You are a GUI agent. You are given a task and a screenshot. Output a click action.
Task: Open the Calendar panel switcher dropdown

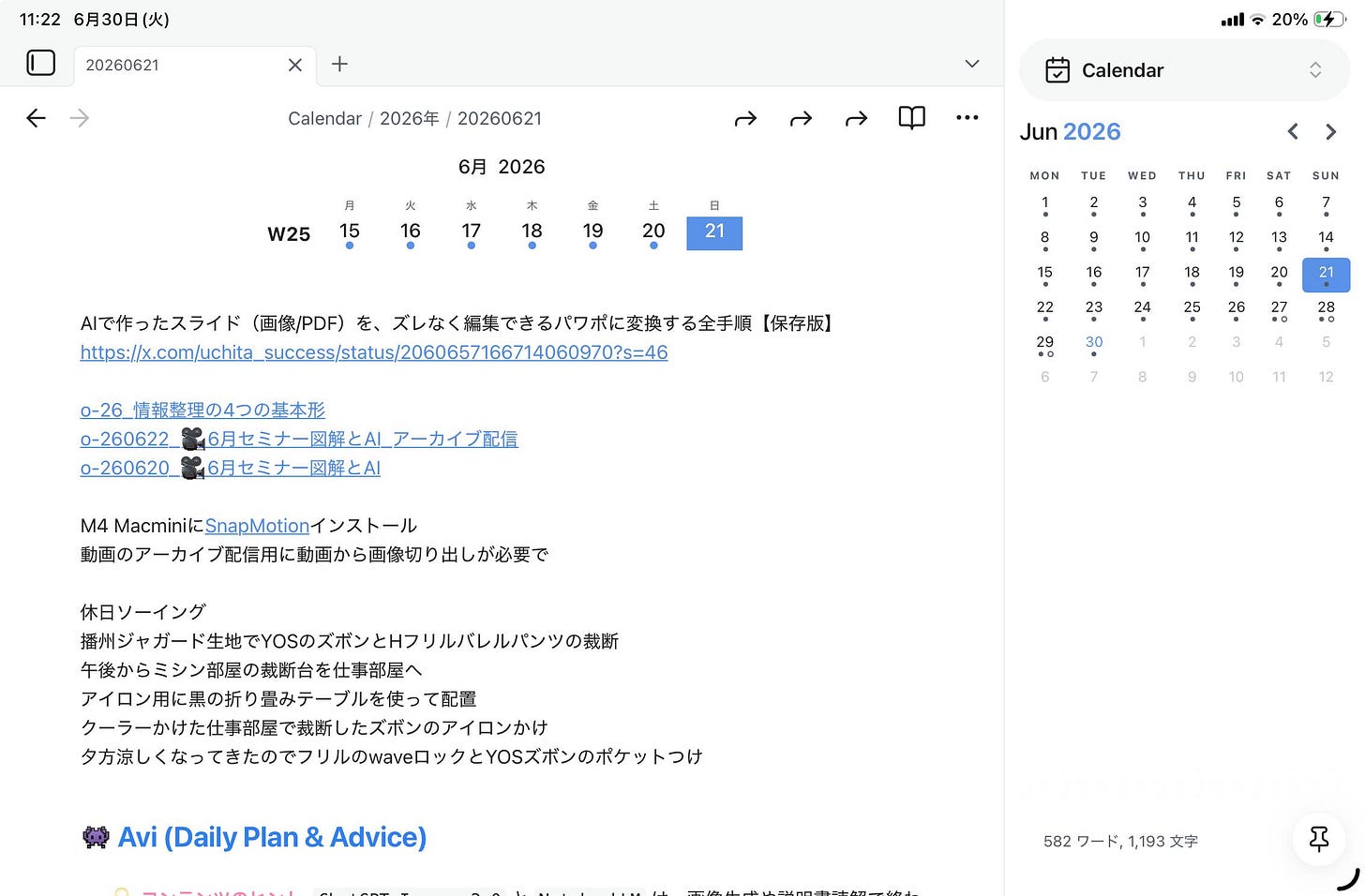point(1184,70)
